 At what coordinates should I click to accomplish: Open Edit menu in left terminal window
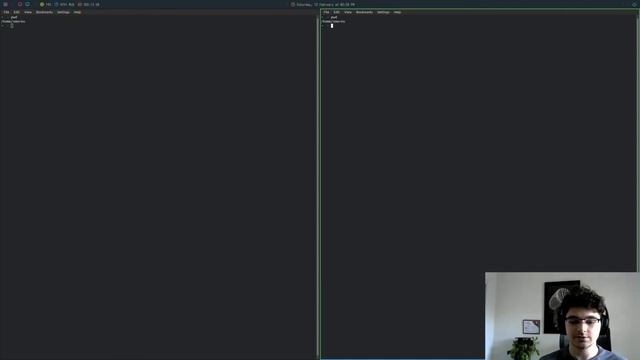[x=16, y=12]
